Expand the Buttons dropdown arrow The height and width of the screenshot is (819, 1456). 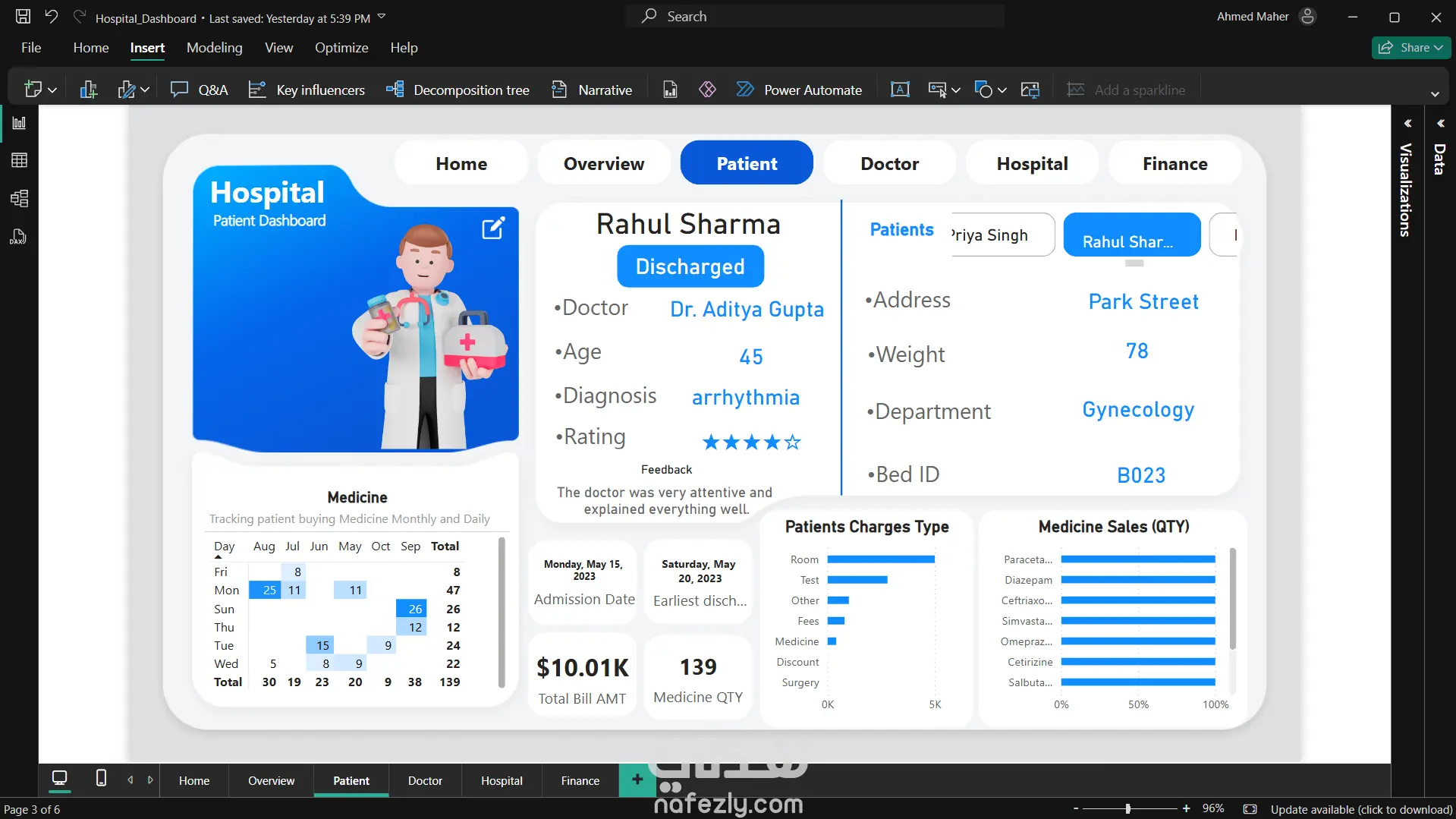coord(956,90)
